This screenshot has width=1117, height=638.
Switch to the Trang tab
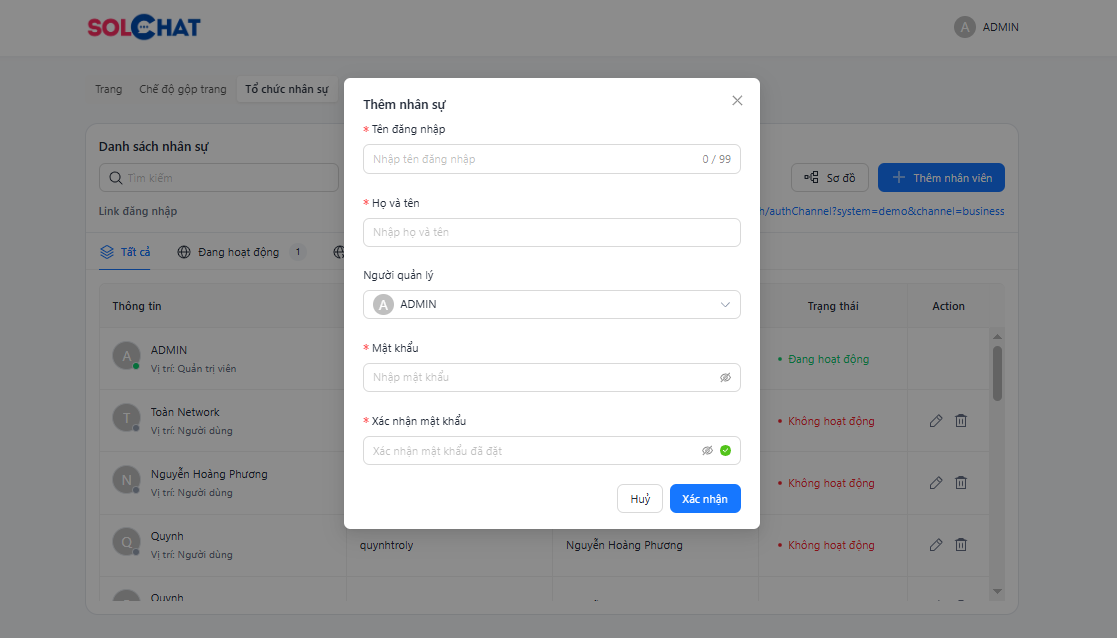pos(108,89)
